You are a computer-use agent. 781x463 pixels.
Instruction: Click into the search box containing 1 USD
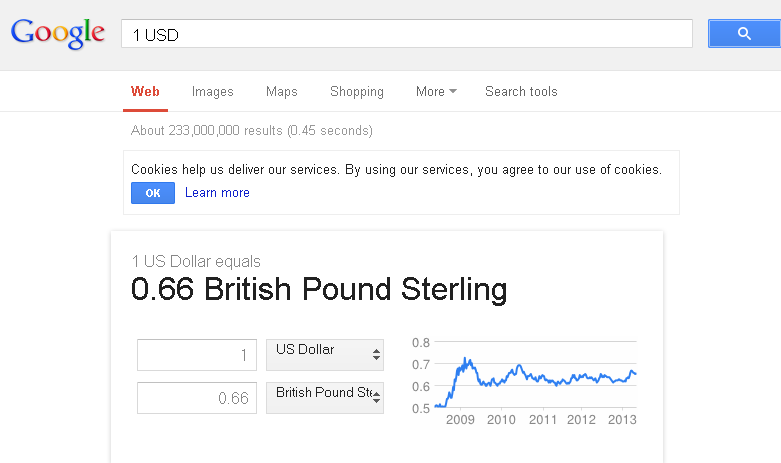[x=406, y=34]
